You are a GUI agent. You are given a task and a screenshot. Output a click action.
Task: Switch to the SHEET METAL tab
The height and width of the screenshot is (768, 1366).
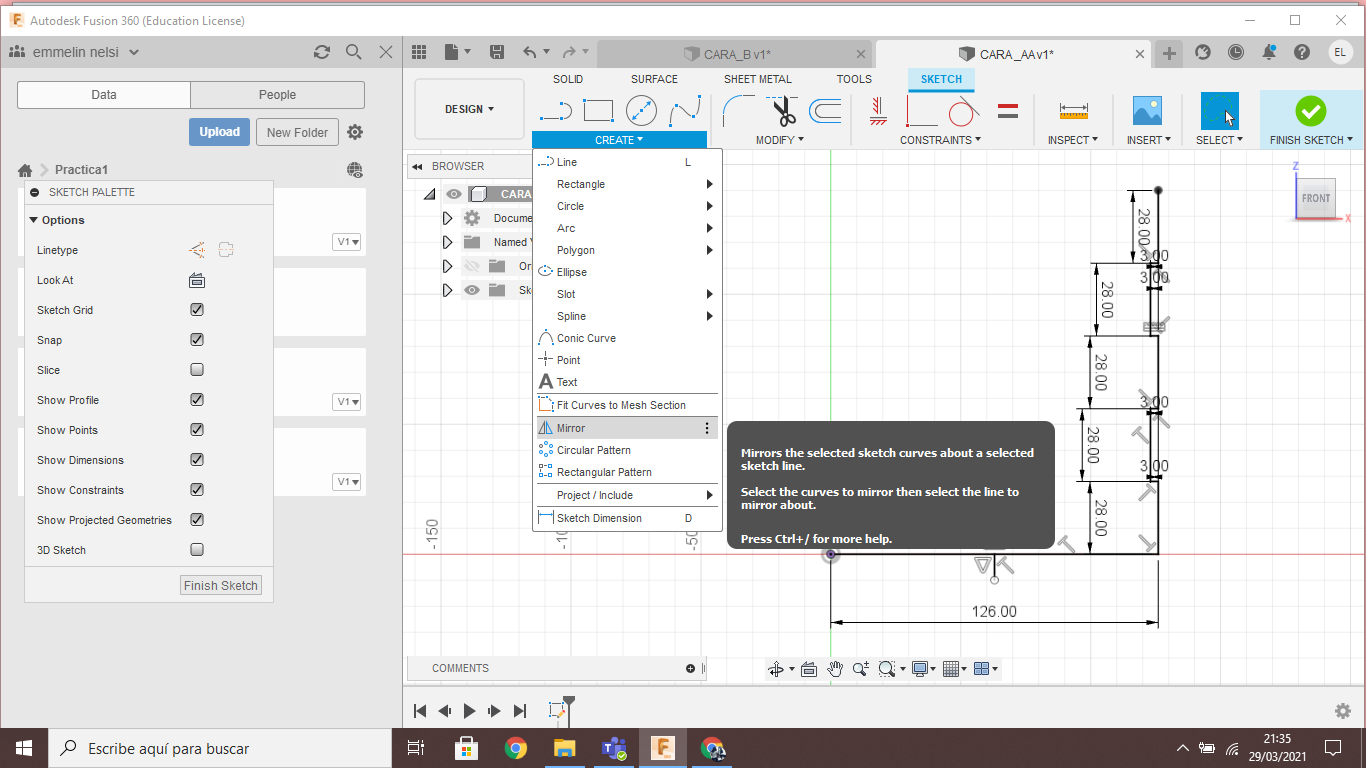(x=757, y=79)
